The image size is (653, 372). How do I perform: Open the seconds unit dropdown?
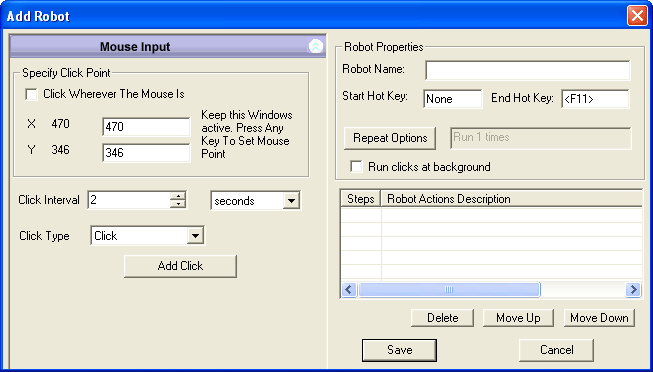[x=291, y=201]
